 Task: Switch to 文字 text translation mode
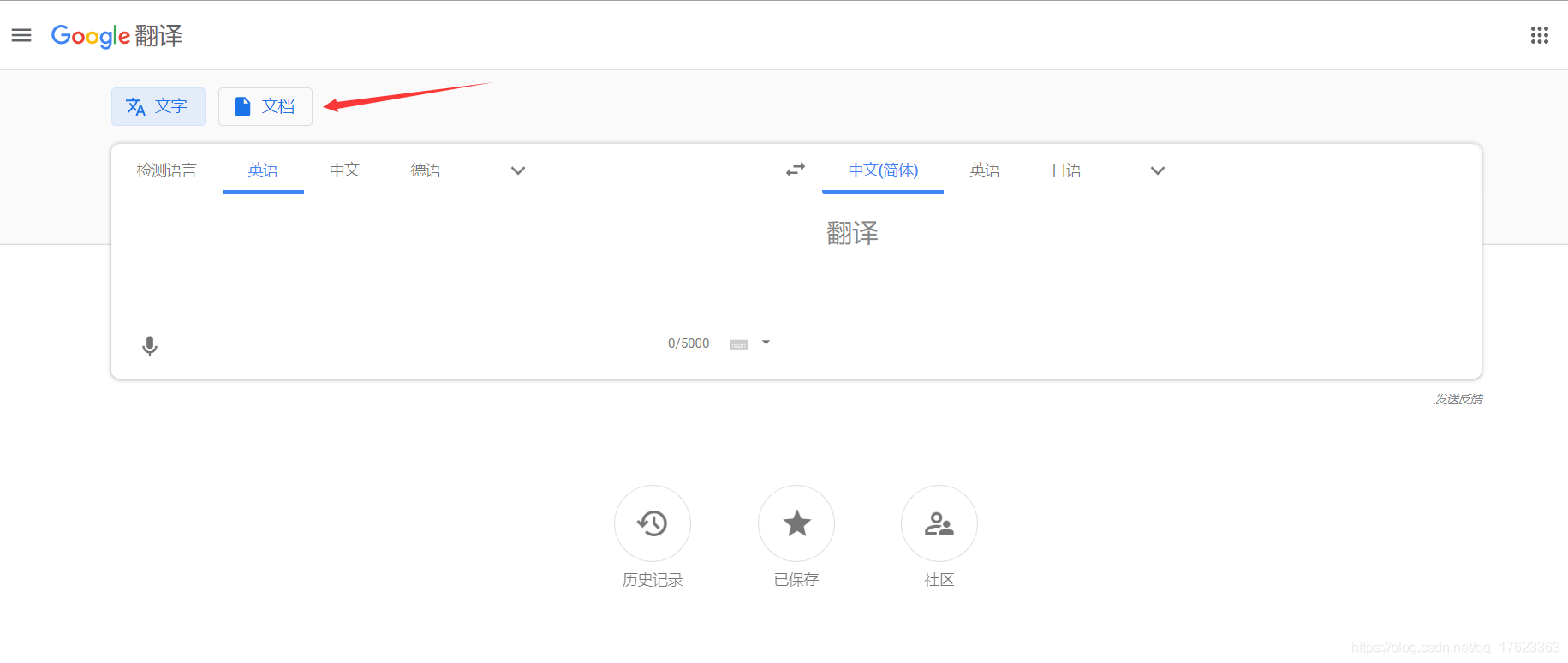point(158,106)
